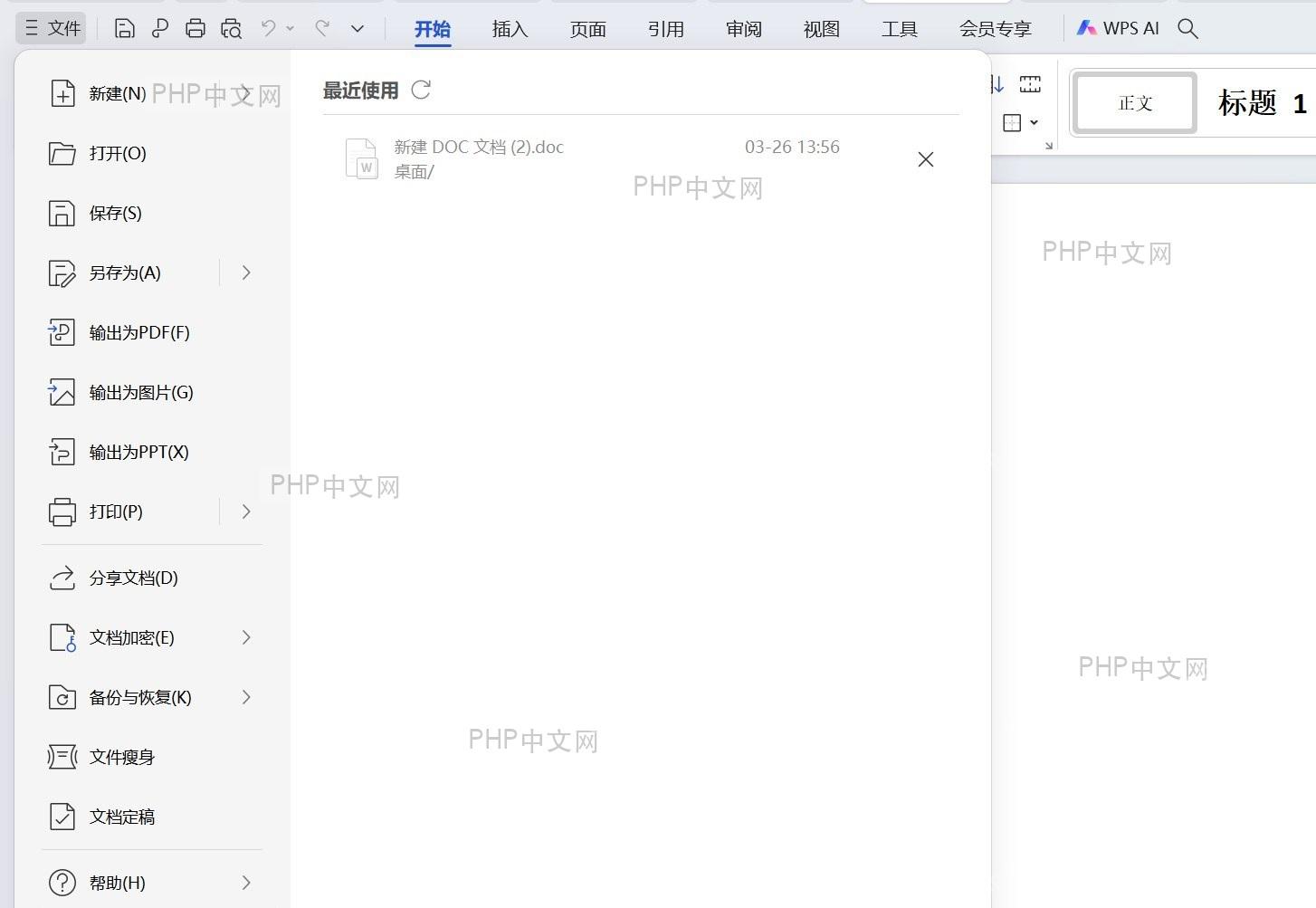Click 文件瘦身 menu entry
The width and height of the screenshot is (1316, 908).
tap(152, 757)
